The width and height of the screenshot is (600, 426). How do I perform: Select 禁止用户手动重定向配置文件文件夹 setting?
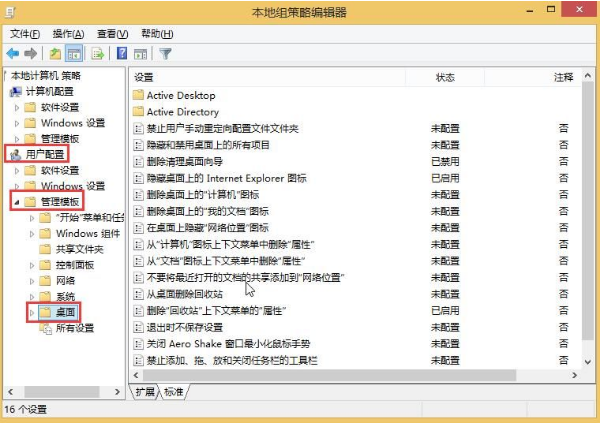223,128
